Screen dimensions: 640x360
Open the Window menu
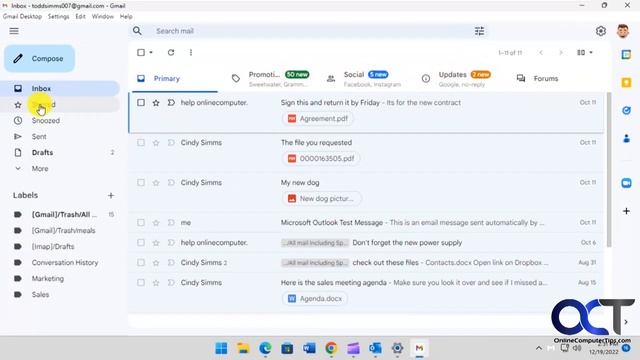pyautogui.click(x=102, y=16)
